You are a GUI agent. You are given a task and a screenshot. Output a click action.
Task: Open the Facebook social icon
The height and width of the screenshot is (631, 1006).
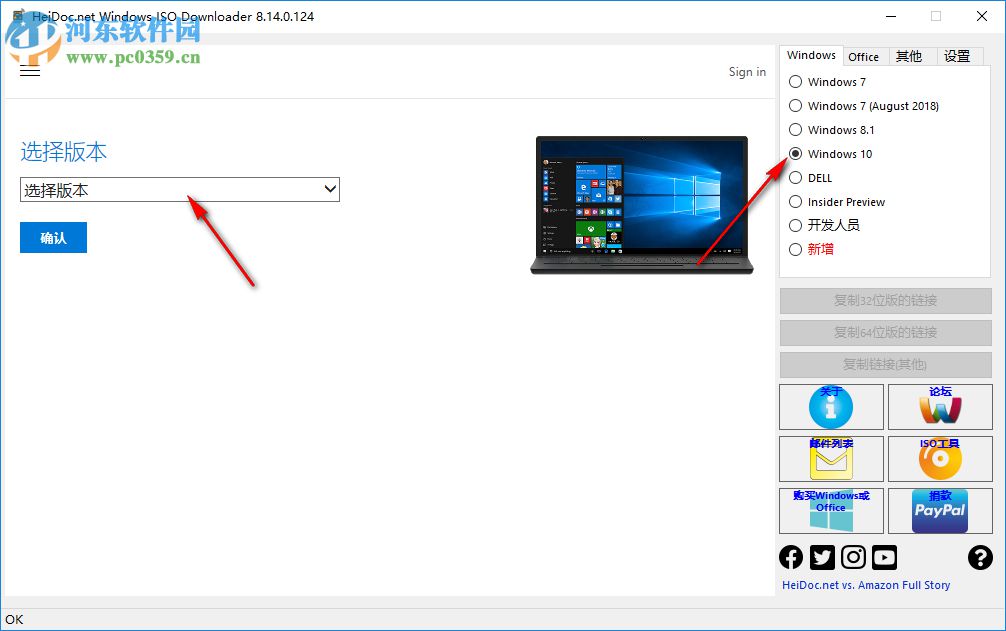click(x=791, y=557)
